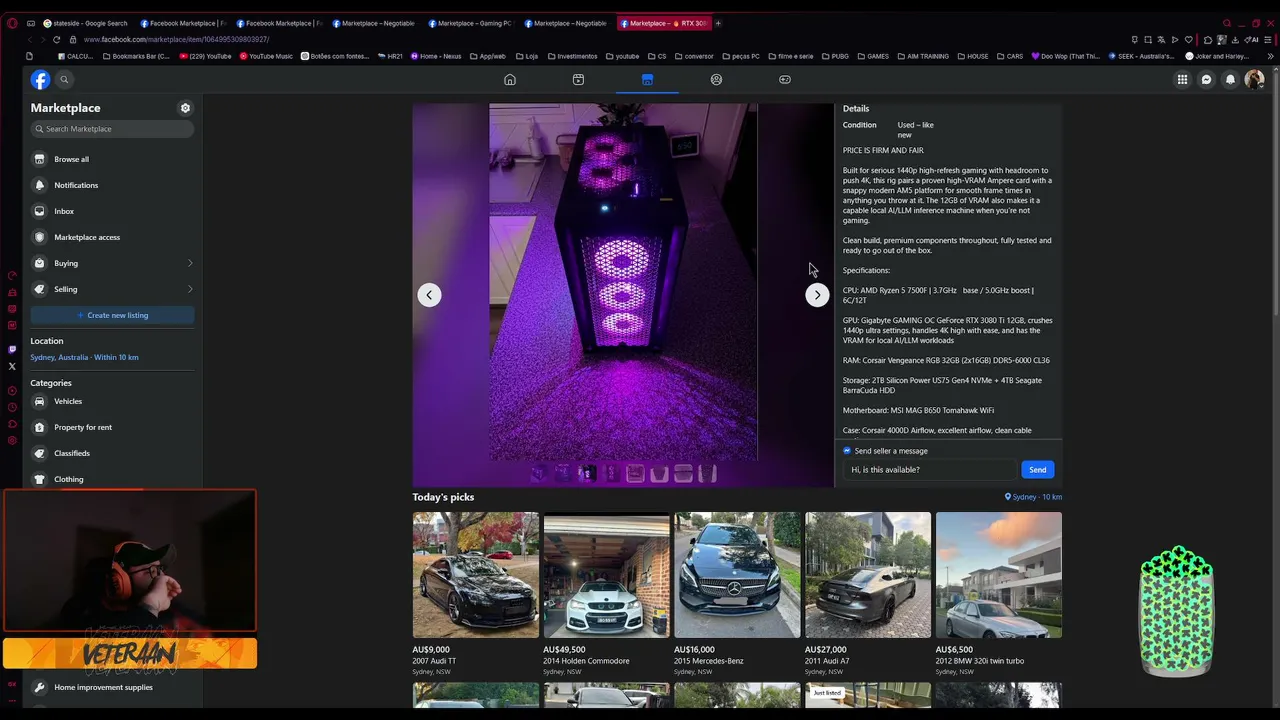Screen dimensions: 1280x720
Task: Expand the Buying submenu chevron
Action: click(190, 263)
